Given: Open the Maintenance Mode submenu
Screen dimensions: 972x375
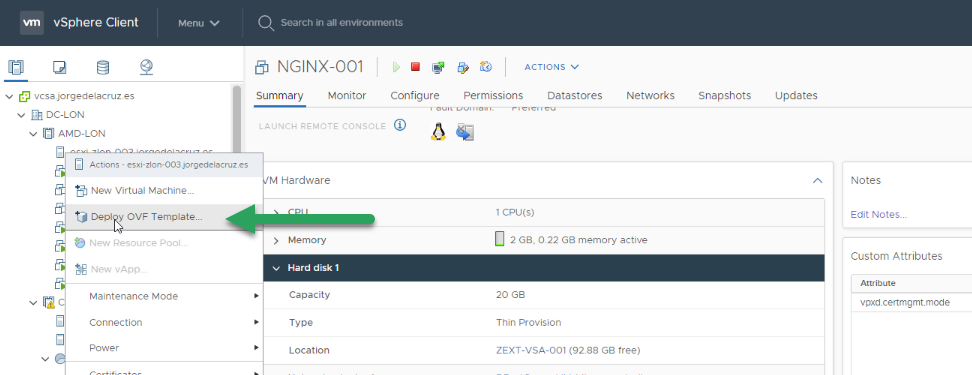Looking at the screenshot, I should [164, 296].
